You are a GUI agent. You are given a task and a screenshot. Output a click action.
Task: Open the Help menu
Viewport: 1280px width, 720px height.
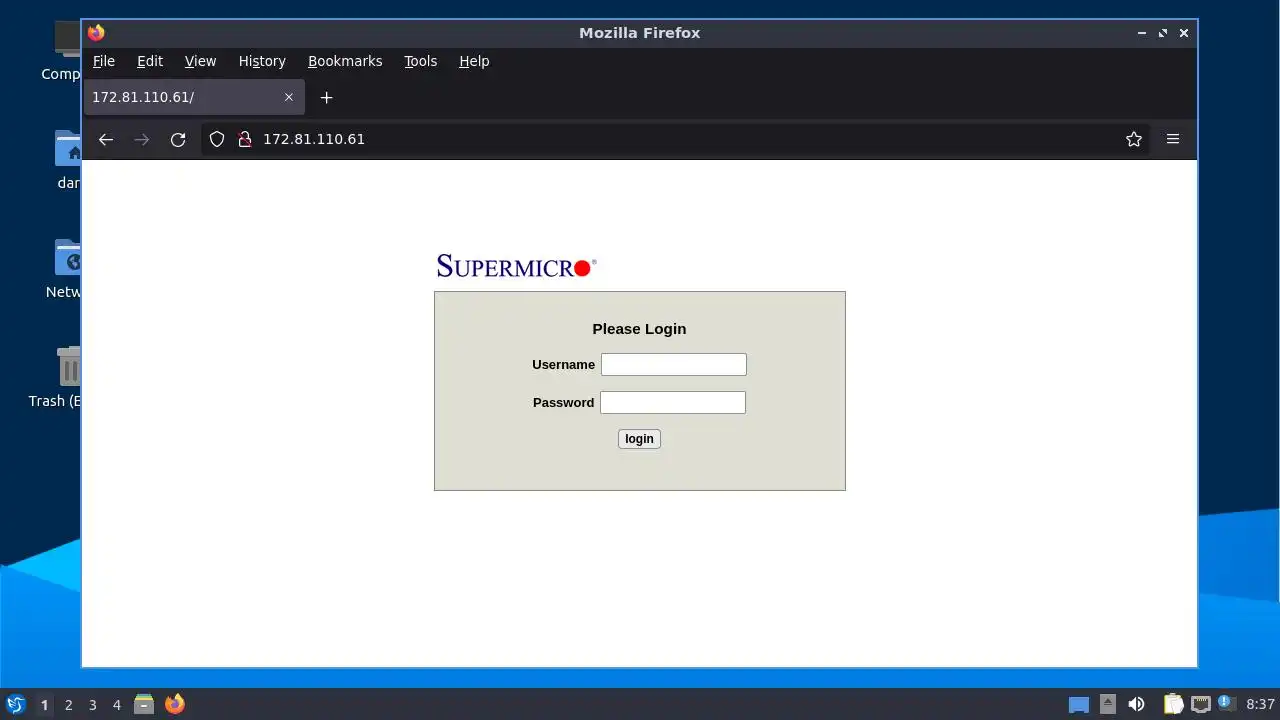pyautogui.click(x=474, y=61)
